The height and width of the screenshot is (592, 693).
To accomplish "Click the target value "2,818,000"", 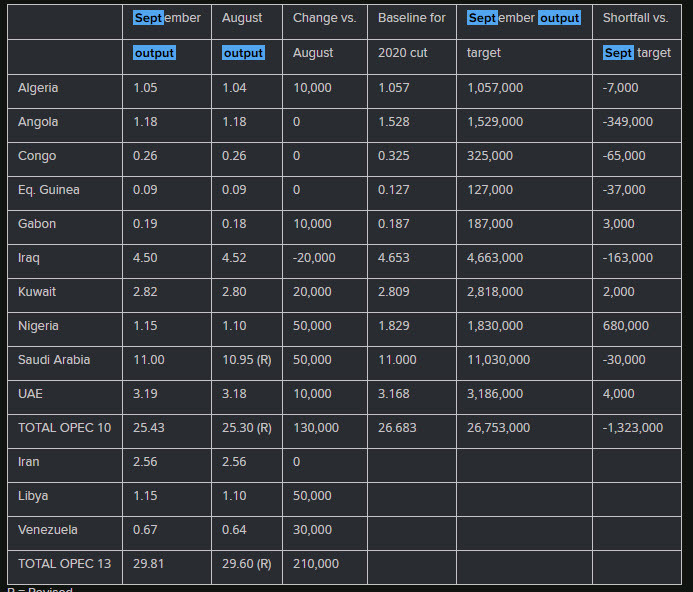I will pyautogui.click(x=495, y=292).
